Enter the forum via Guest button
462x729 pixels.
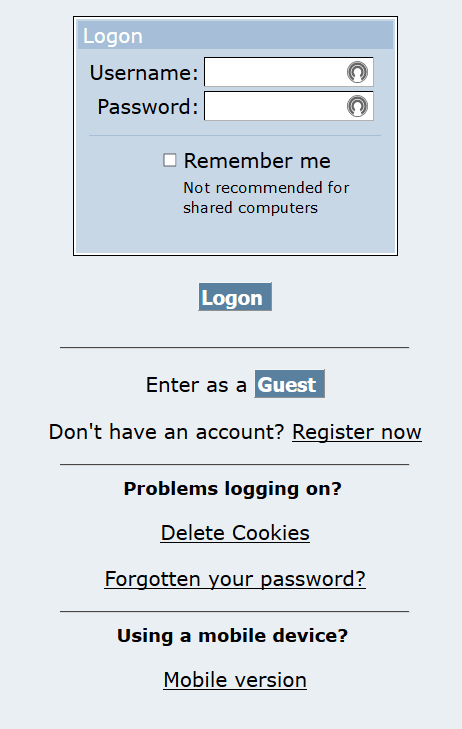(289, 384)
